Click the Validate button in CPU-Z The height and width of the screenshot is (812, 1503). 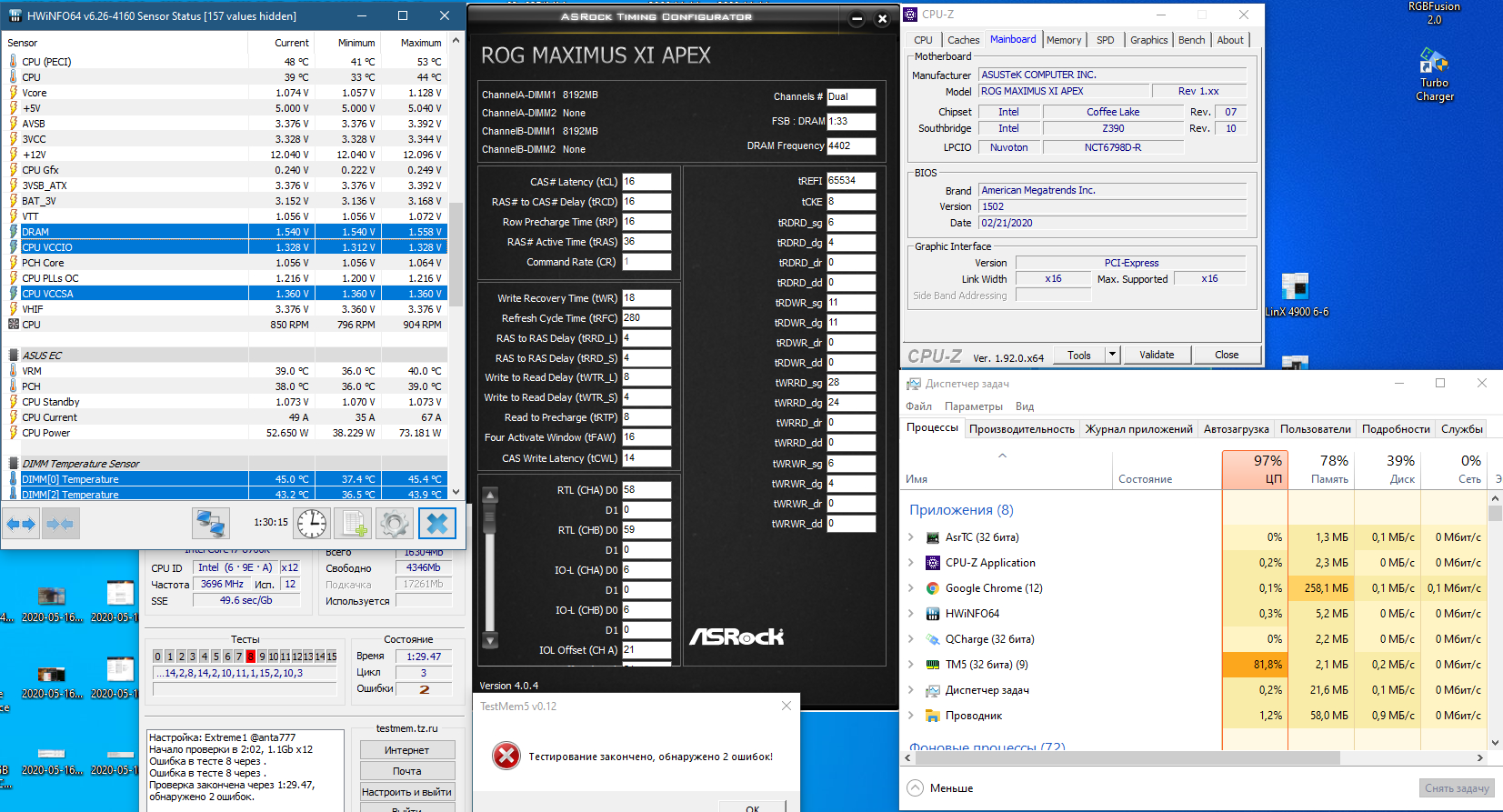(x=1157, y=355)
